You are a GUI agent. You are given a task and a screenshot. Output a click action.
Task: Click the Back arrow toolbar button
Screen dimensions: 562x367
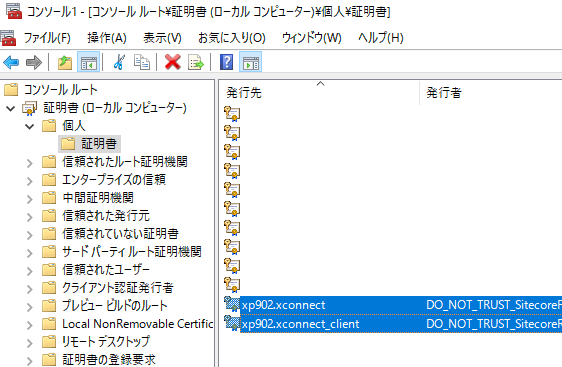(x=11, y=62)
